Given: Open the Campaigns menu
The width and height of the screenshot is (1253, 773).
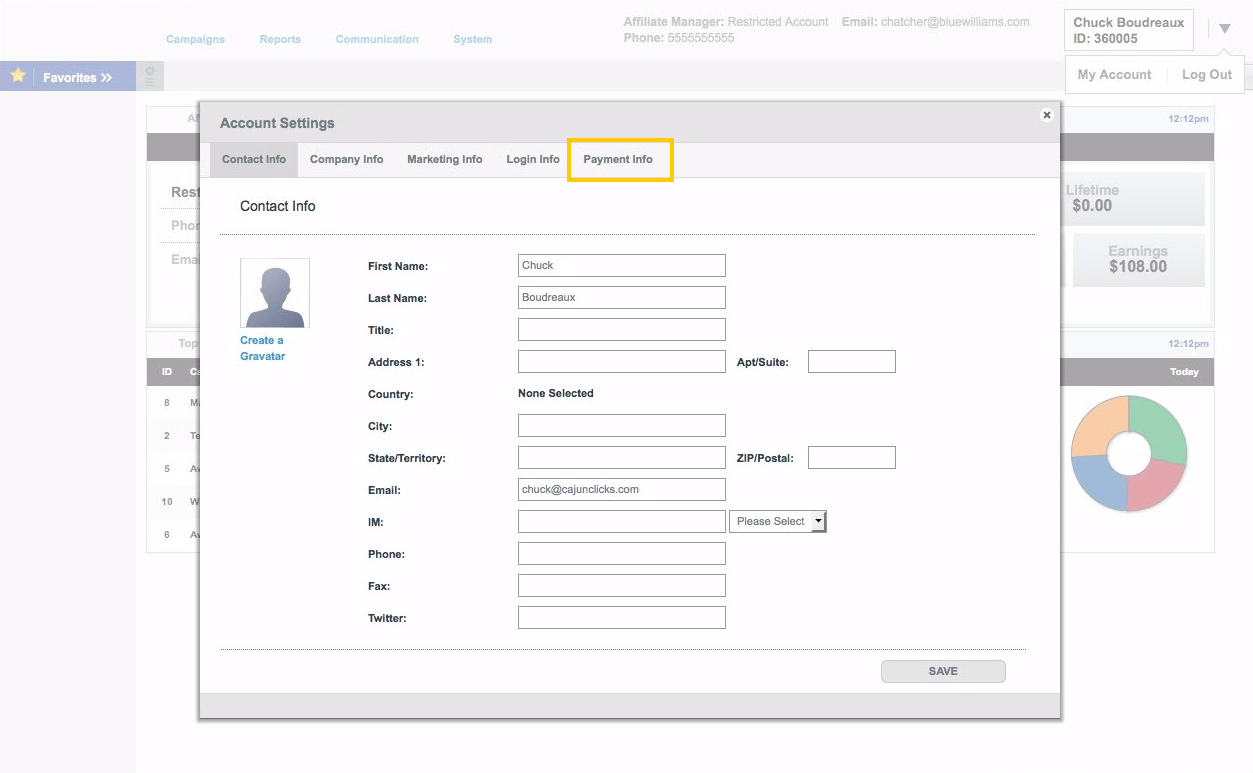Looking at the screenshot, I should coord(195,39).
